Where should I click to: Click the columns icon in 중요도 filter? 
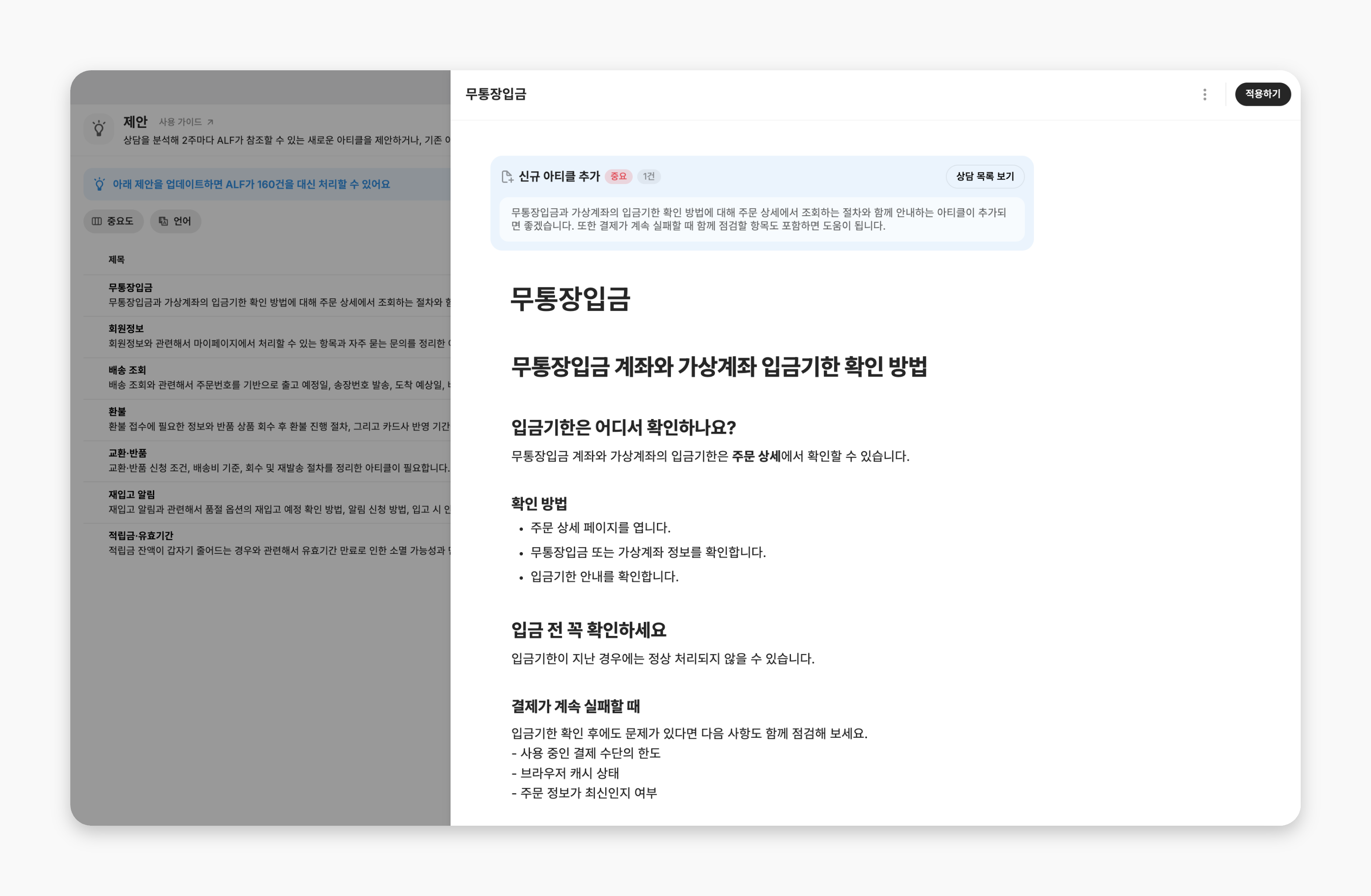pyautogui.click(x=97, y=221)
